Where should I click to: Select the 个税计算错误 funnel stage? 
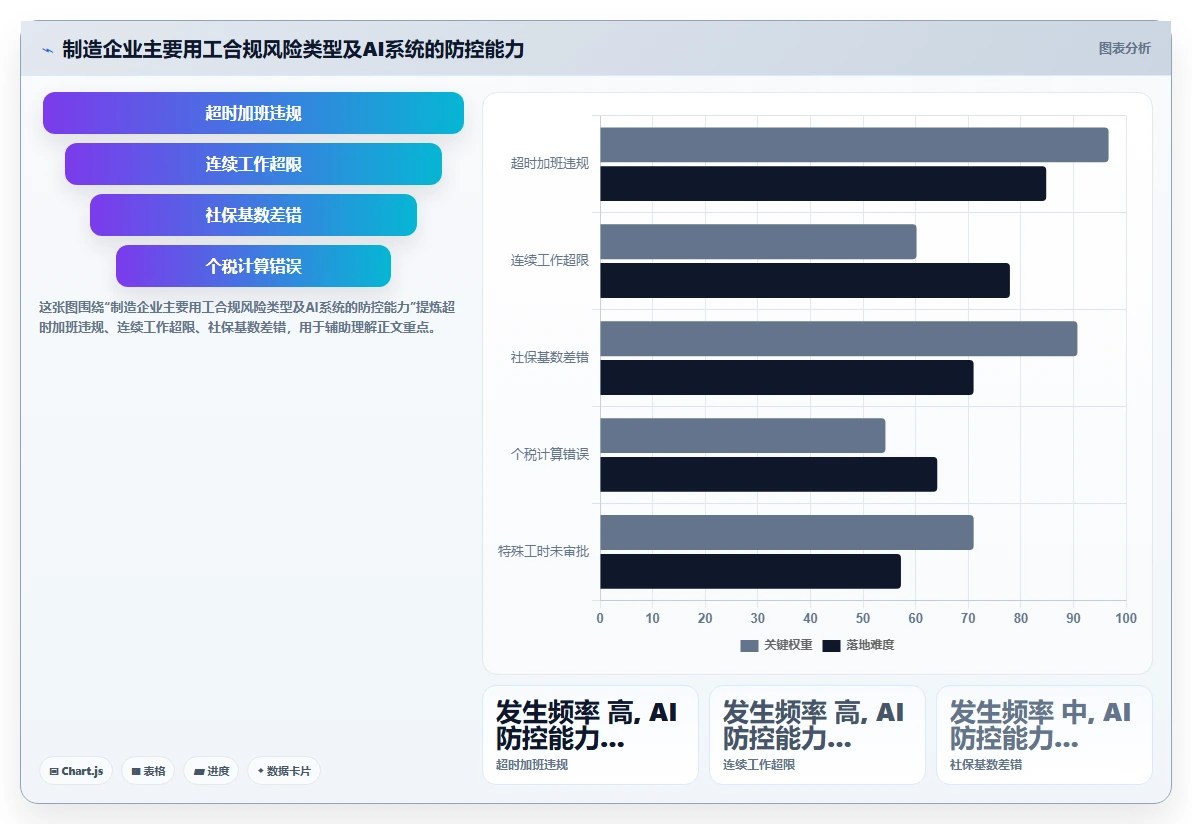(x=253, y=266)
